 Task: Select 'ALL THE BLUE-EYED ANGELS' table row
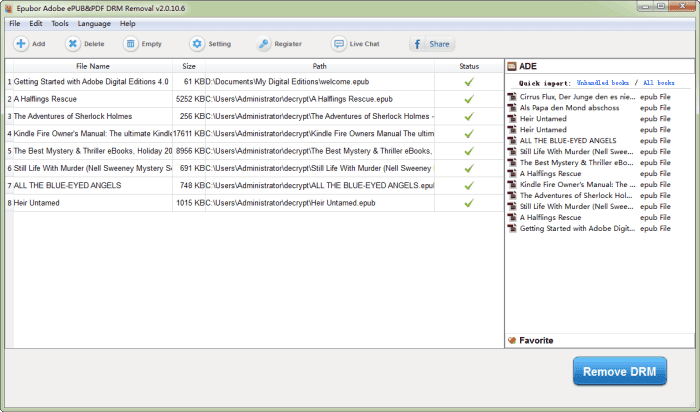click(254, 186)
